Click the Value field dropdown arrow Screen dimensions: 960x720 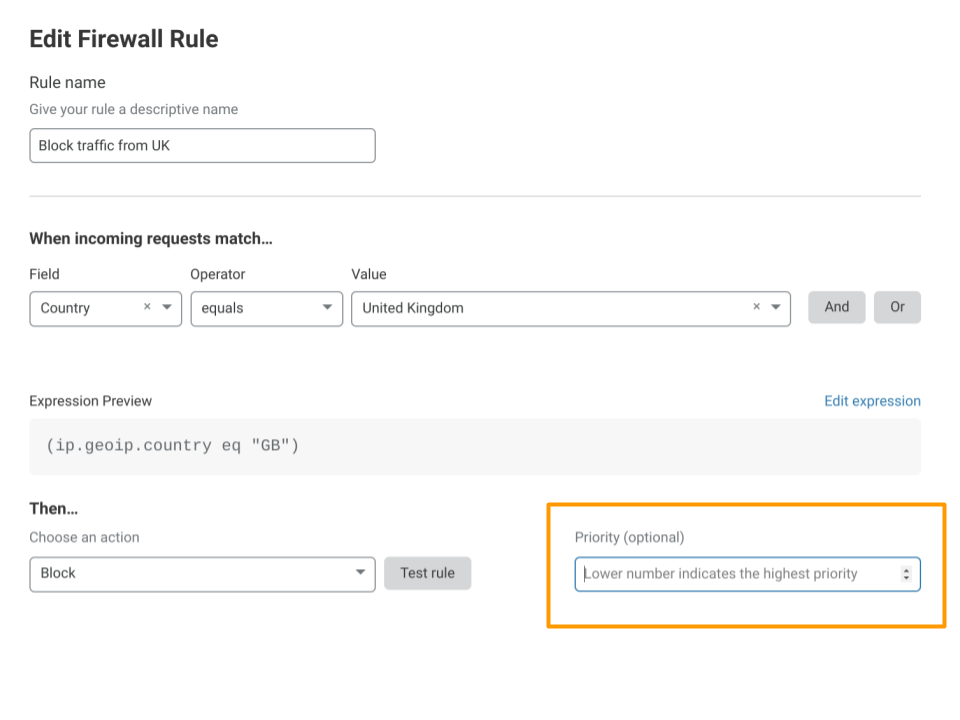[776, 307]
